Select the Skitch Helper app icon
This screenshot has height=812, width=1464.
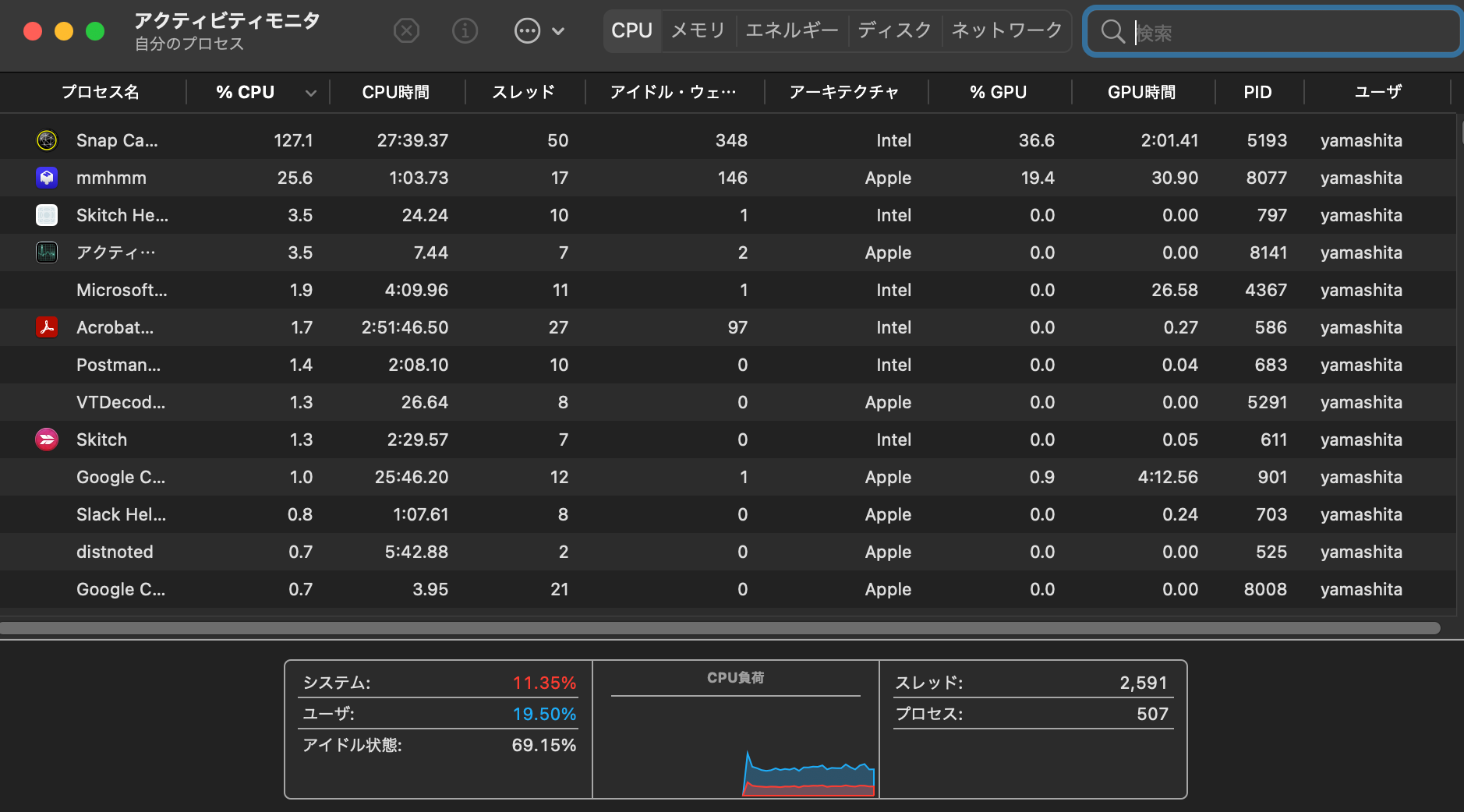[47, 215]
